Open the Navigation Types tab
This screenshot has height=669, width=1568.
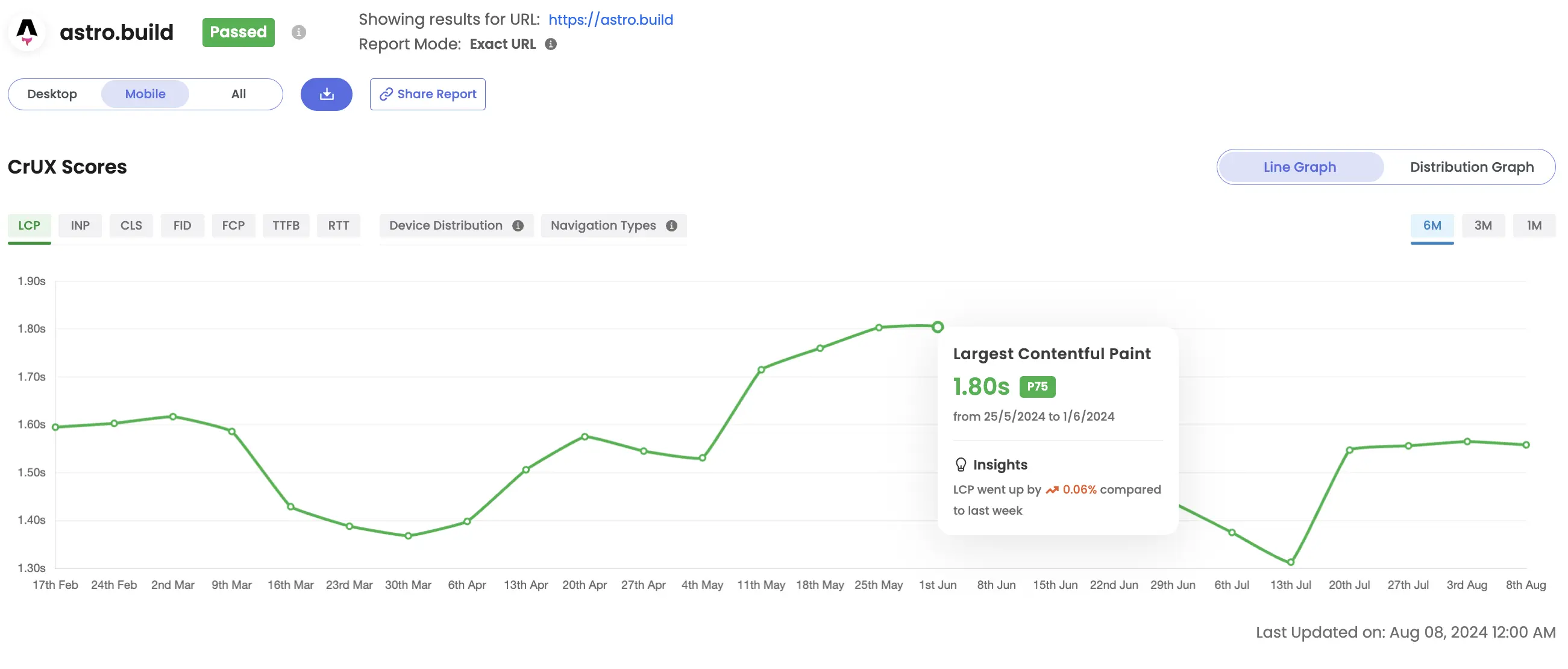click(x=613, y=226)
